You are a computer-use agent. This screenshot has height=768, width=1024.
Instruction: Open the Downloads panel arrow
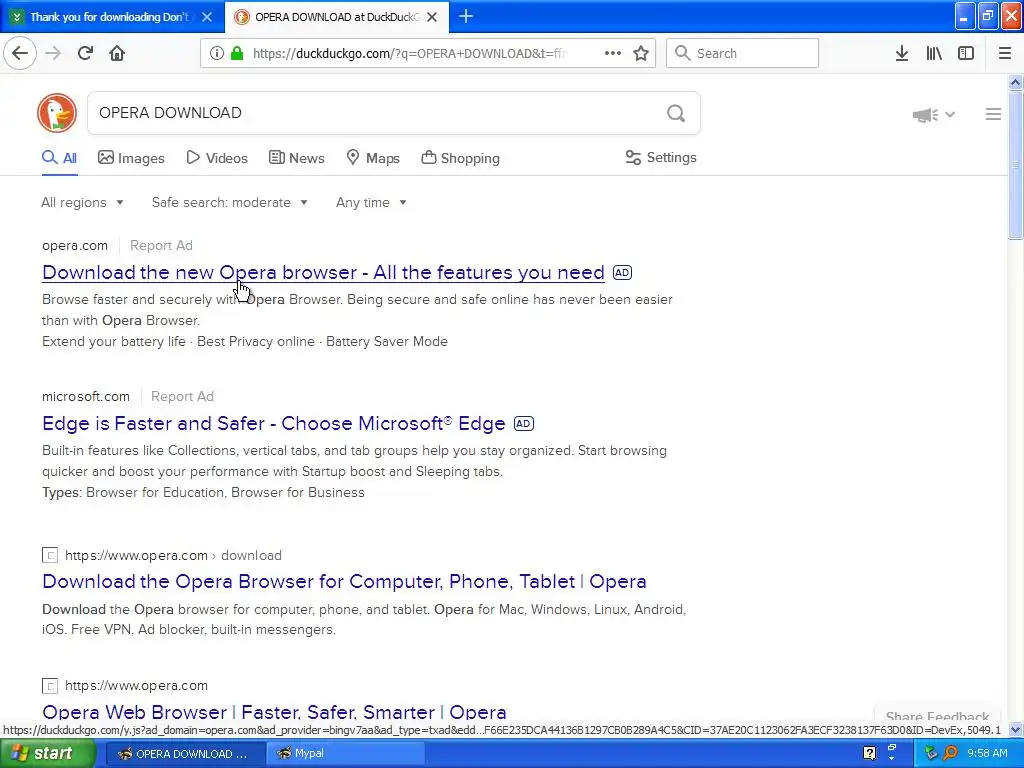tap(902, 54)
